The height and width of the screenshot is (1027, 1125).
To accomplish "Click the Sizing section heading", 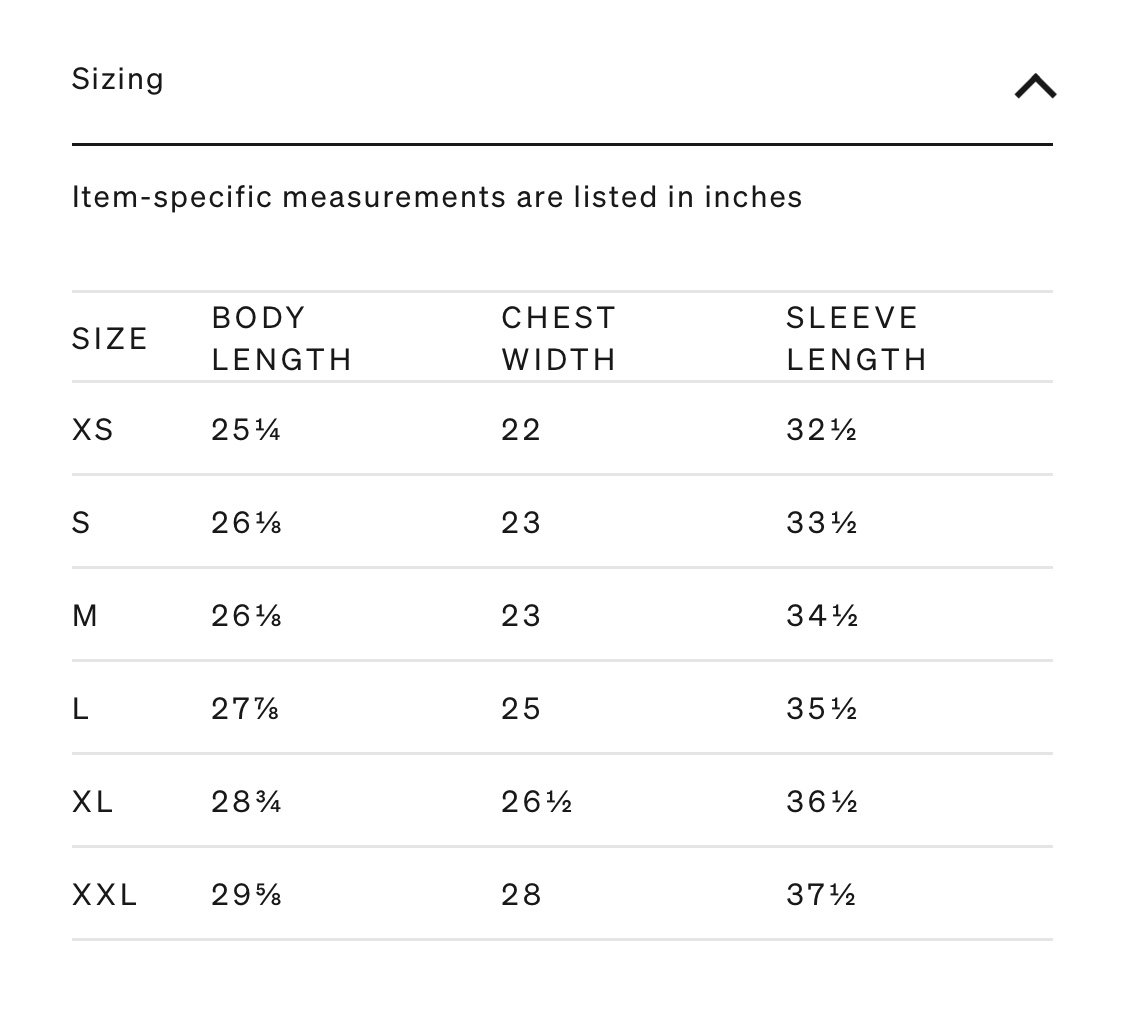I will (118, 79).
